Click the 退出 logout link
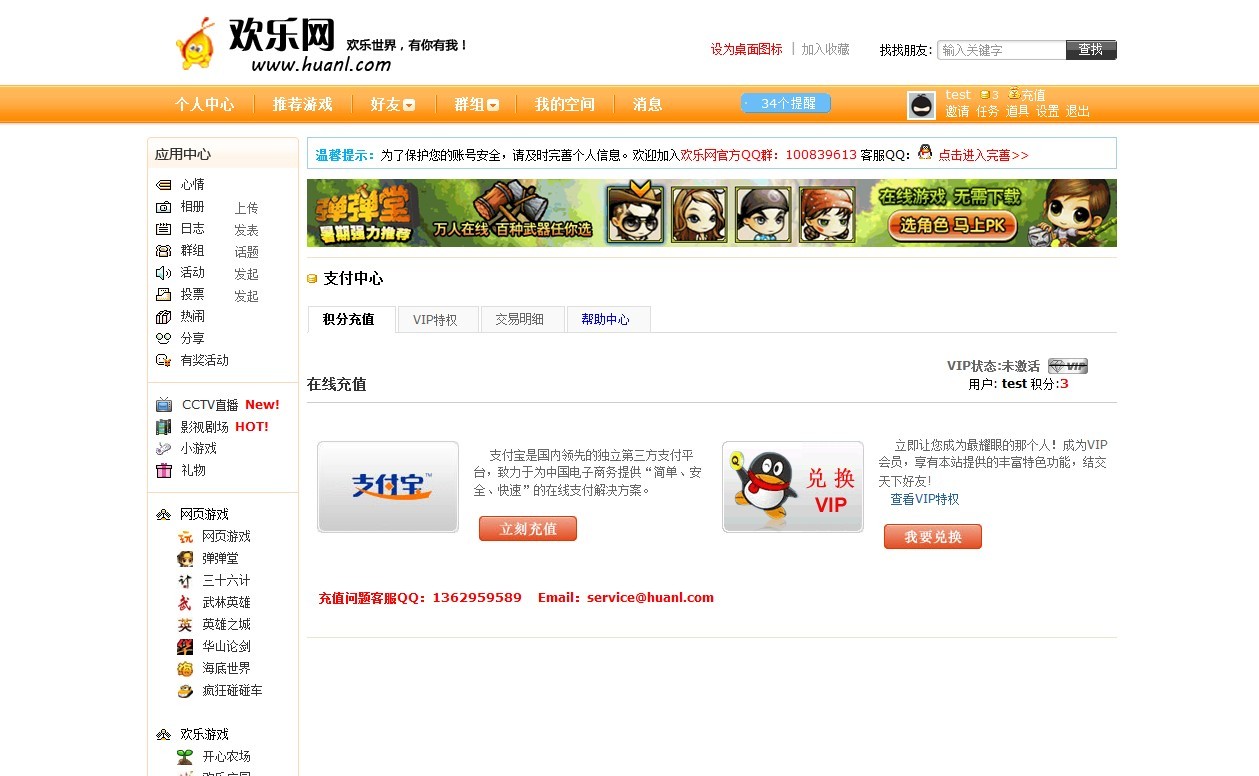The width and height of the screenshot is (1259, 776). pos(1078,112)
